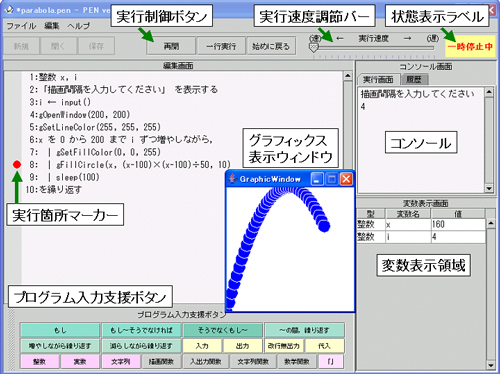Open the 入出力関数 function list

[x=206, y=361]
